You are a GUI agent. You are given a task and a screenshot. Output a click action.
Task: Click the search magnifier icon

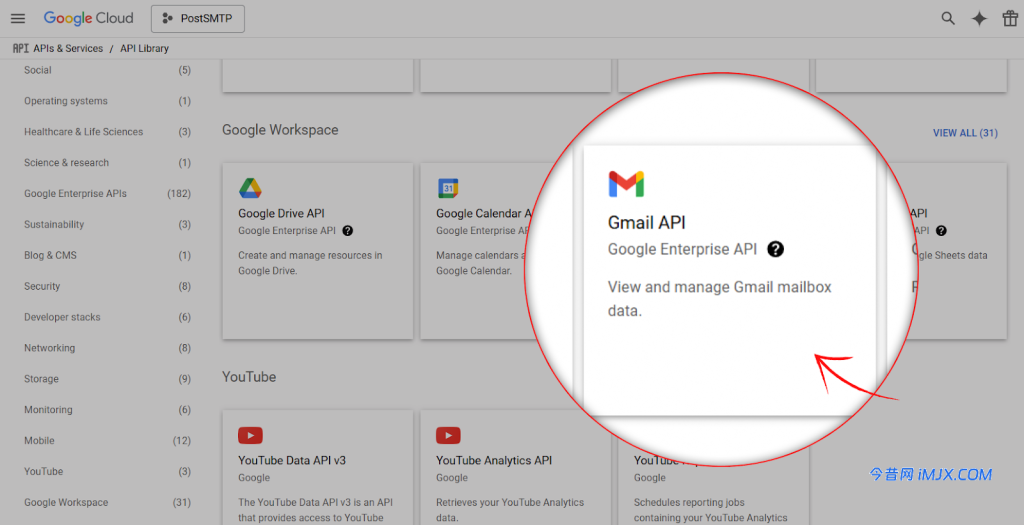tap(948, 18)
